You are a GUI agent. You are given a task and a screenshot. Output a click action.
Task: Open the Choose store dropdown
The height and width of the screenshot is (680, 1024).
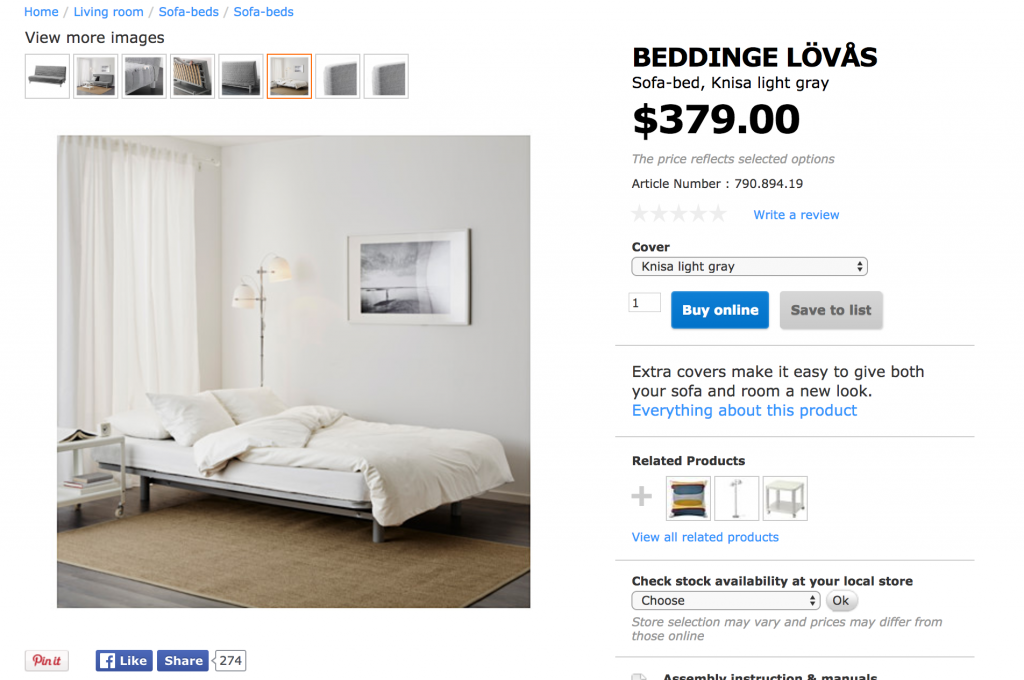(x=726, y=600)
